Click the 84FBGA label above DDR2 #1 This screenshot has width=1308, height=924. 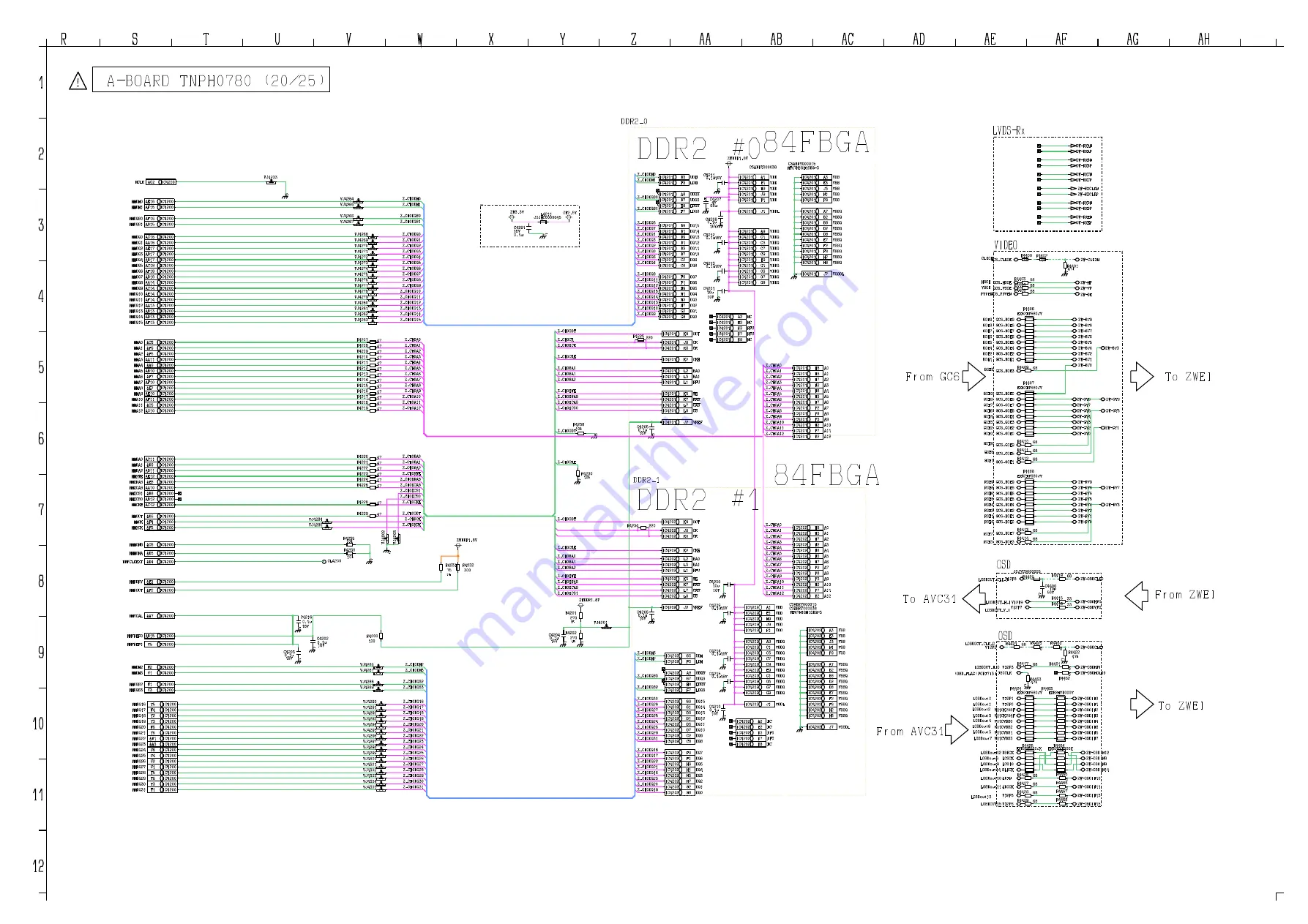(x=826, y=475)
